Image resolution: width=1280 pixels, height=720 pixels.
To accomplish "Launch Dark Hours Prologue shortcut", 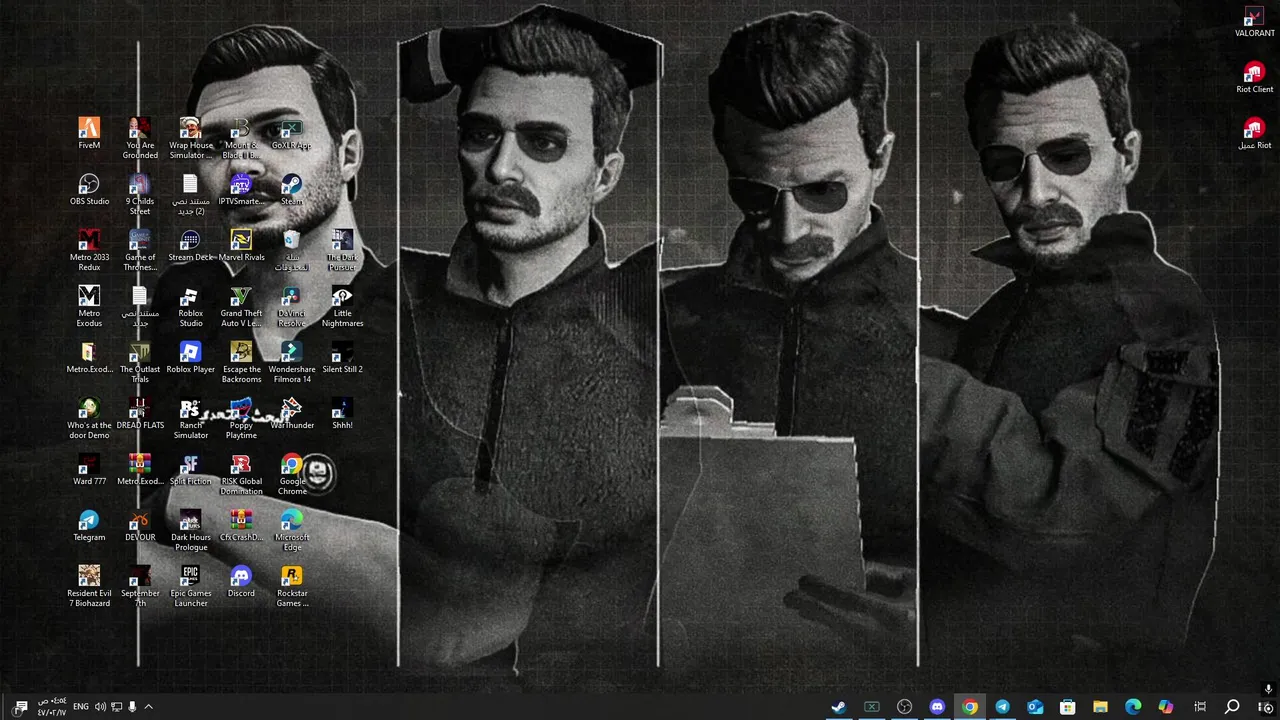I will click(191, 530).
